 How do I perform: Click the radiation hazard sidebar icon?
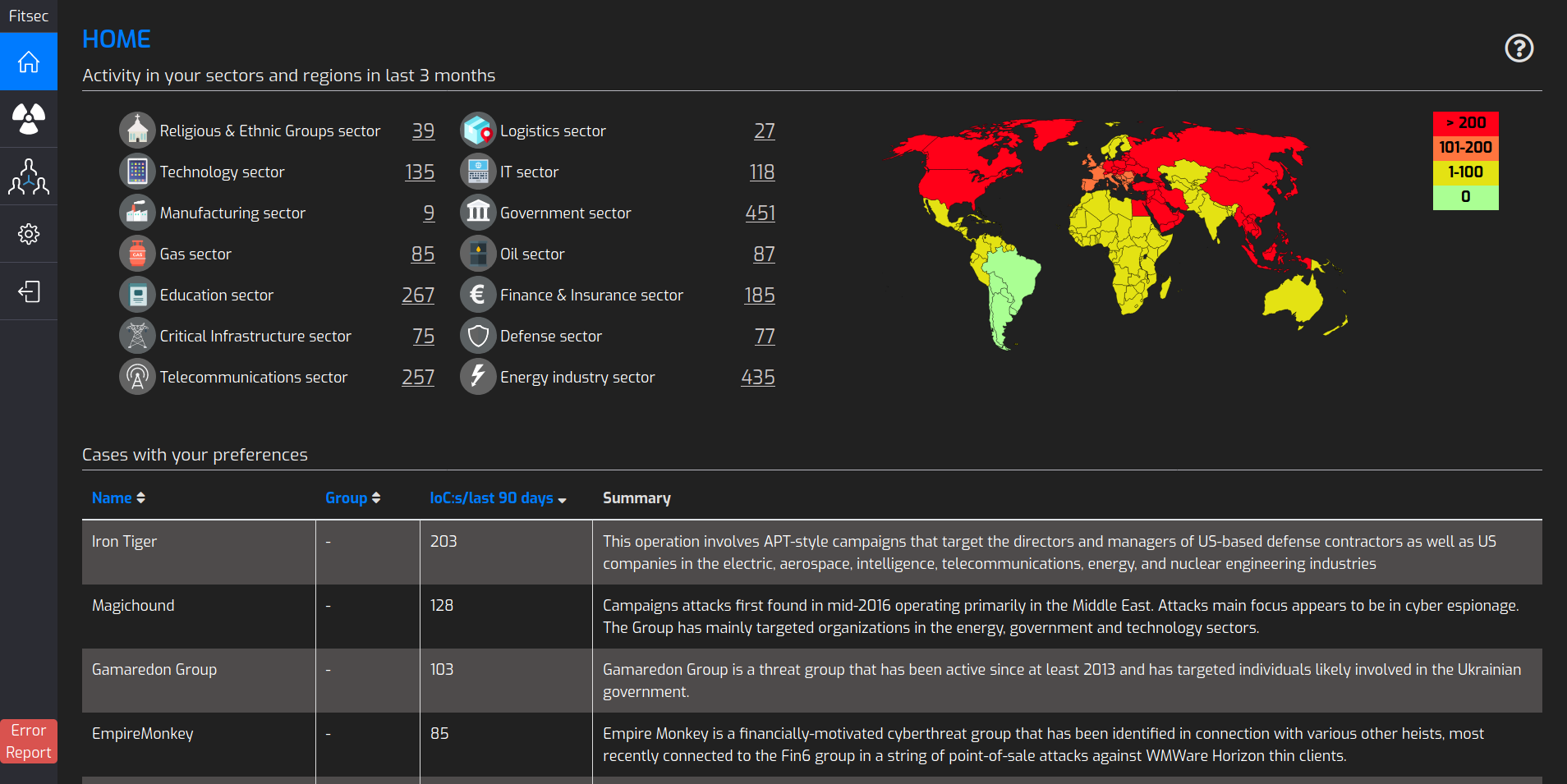(x=29, y=119)
